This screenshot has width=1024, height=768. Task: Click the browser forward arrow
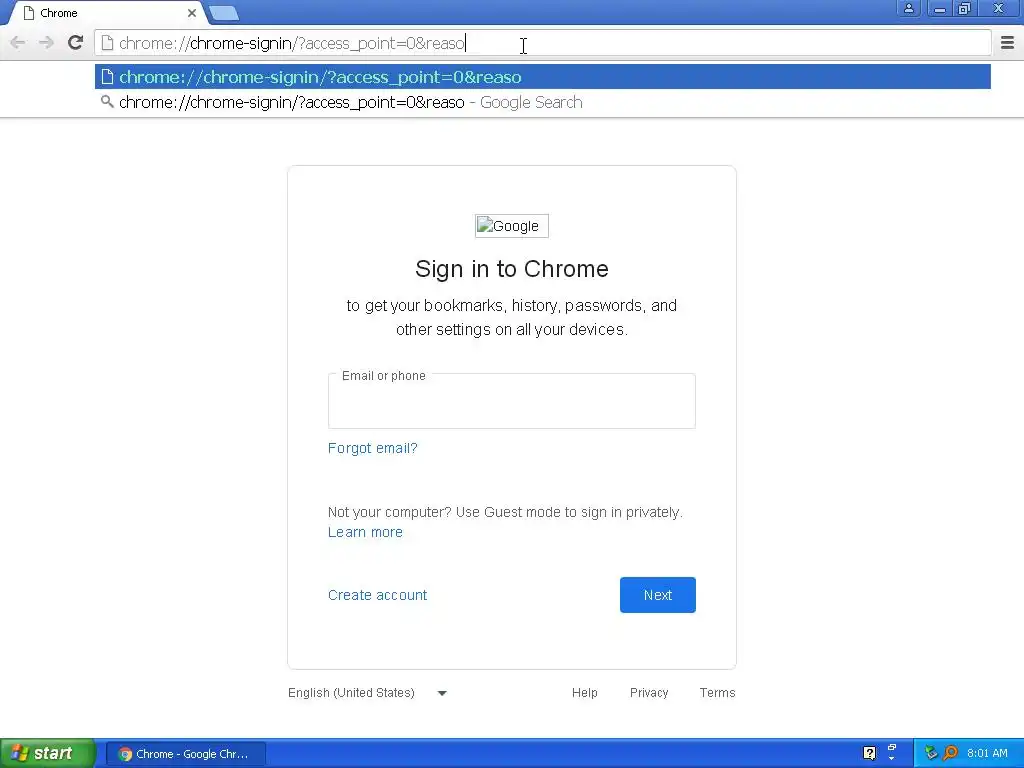coord(46,43)
